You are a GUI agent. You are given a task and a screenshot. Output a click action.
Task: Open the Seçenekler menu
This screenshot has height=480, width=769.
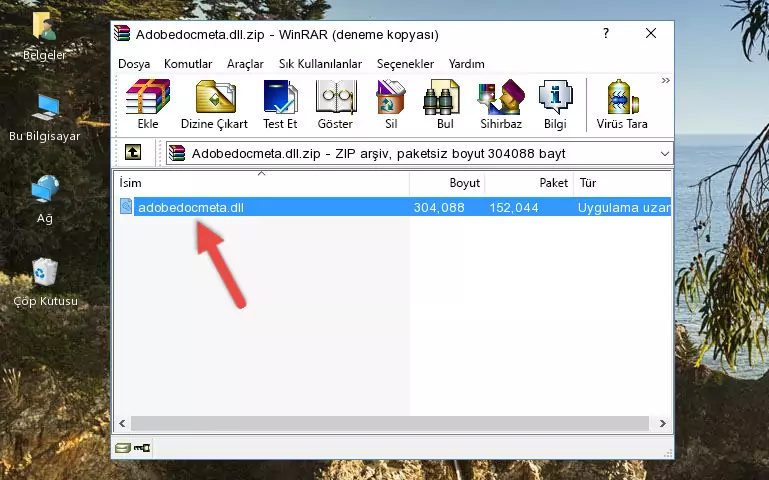[x=405, y=64]
